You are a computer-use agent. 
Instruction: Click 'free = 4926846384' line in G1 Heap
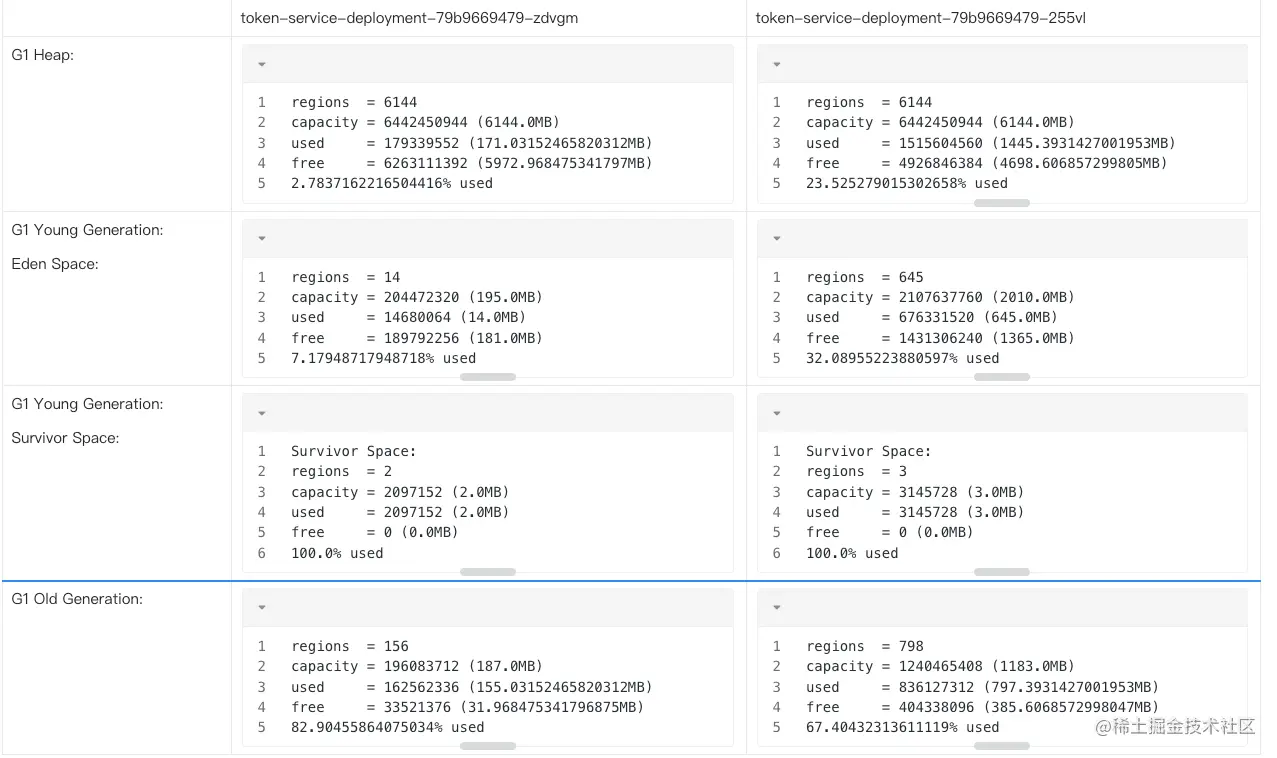click(987, 163)
